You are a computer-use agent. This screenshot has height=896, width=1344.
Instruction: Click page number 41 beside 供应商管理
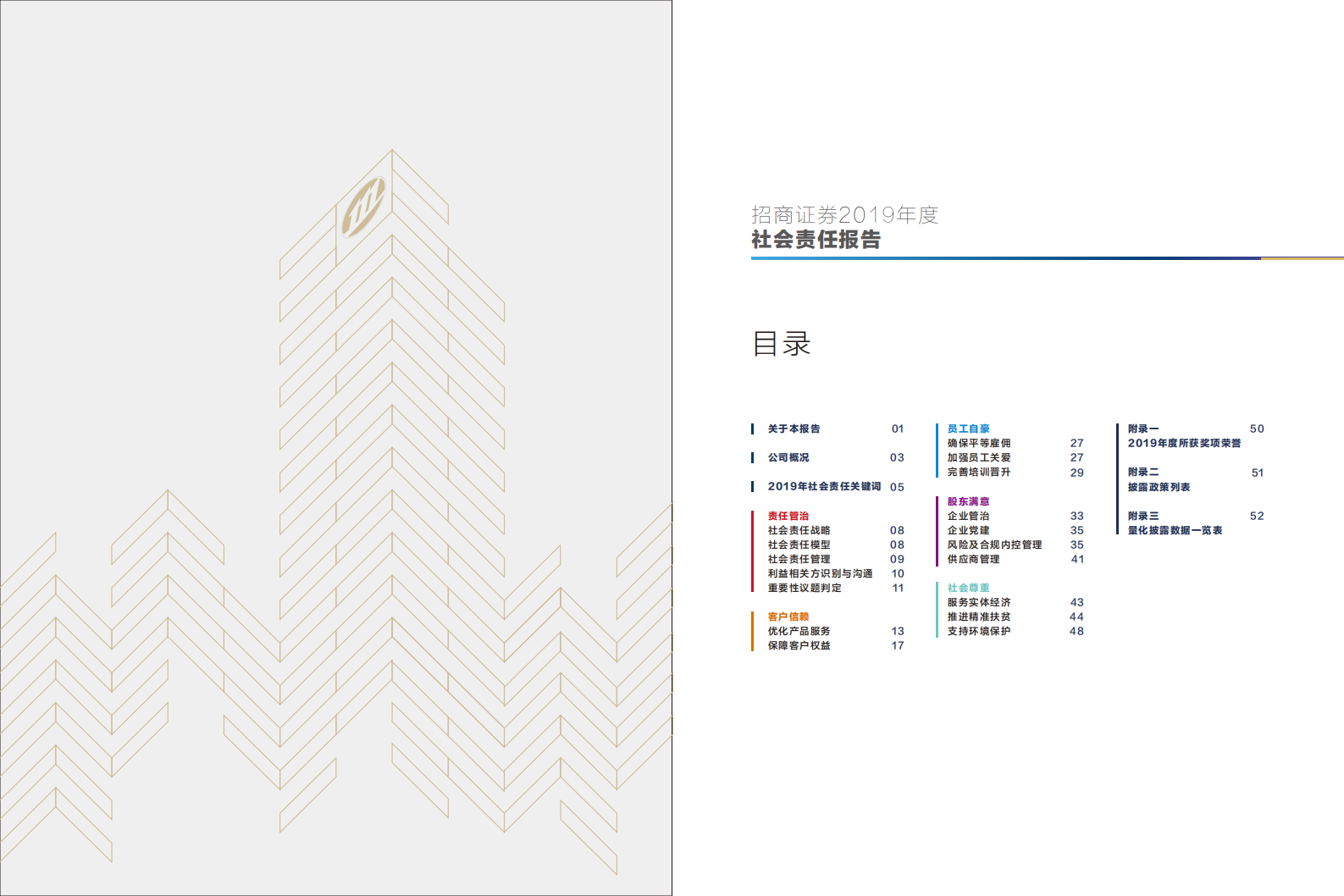(x=1078, y=559)
